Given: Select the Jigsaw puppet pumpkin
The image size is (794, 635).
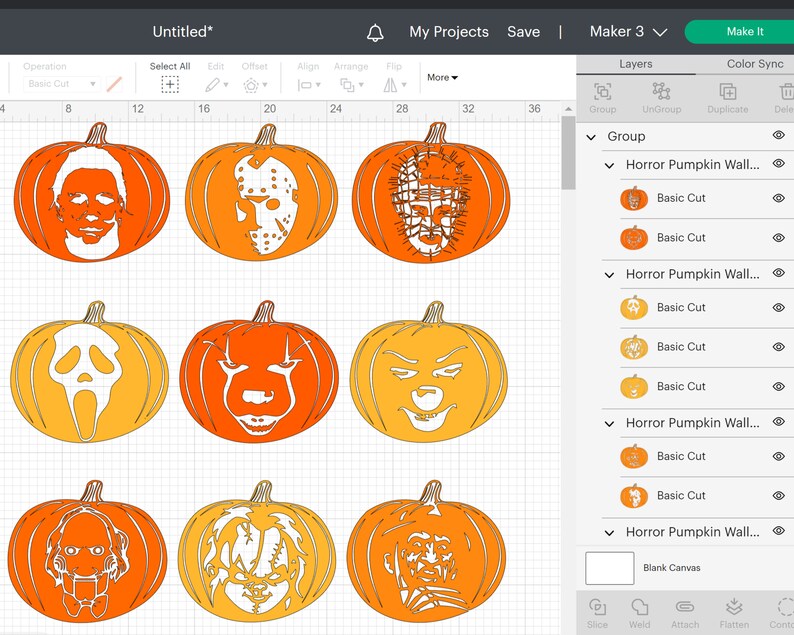Looking at the screenshot, I should point(87,552).
